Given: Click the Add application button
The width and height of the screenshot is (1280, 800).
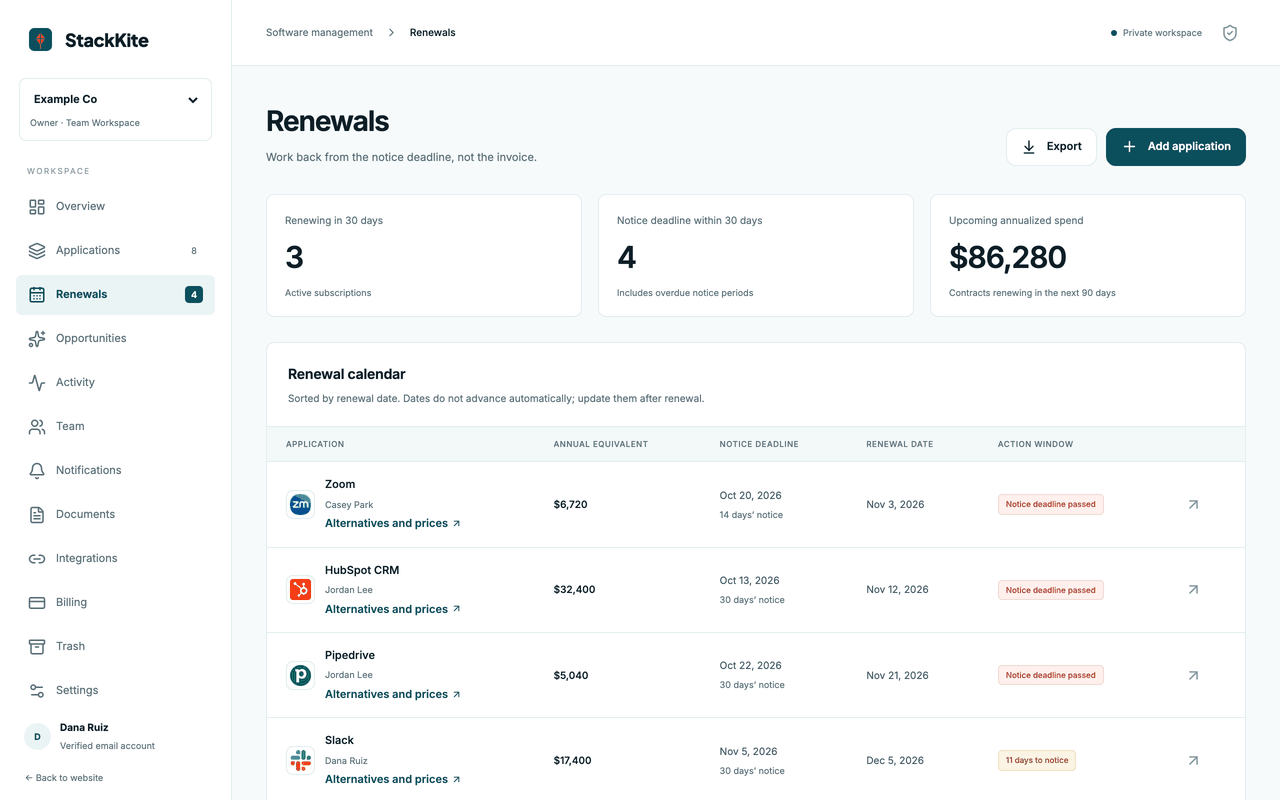Looking at the screenshot, I should coord(1176,147).
